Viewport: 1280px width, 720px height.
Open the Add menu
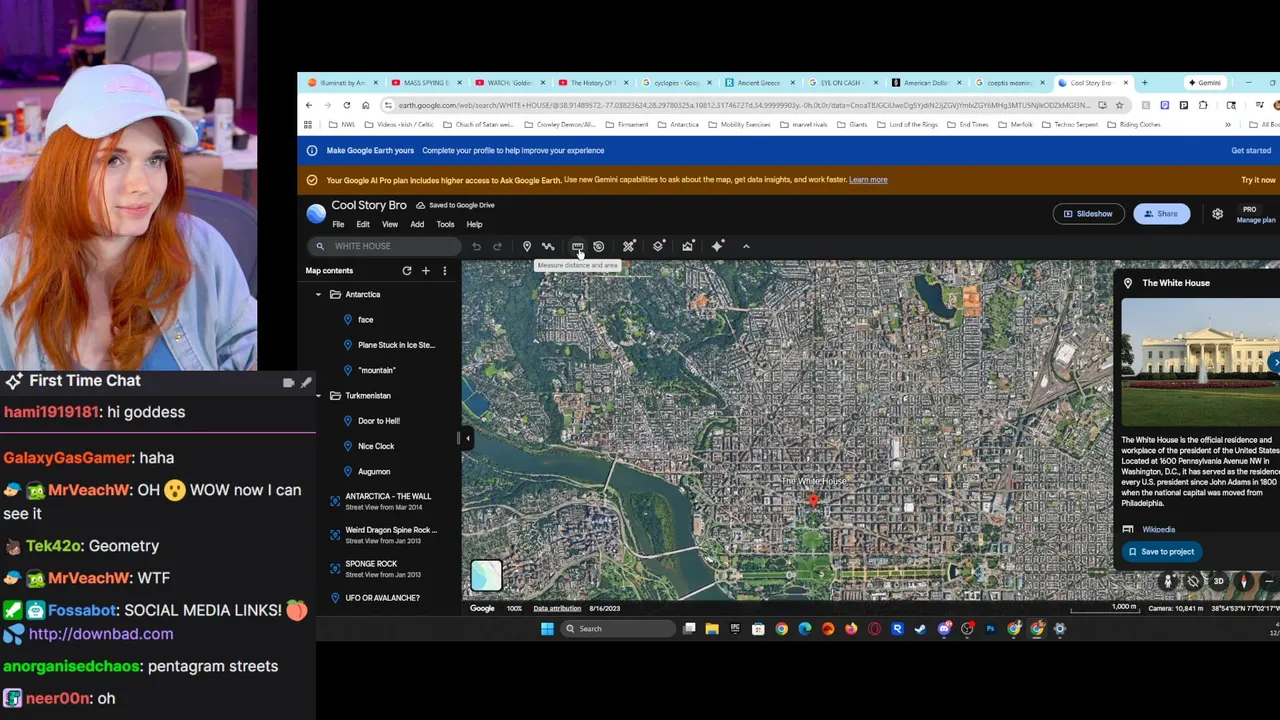tap(417, 224)
